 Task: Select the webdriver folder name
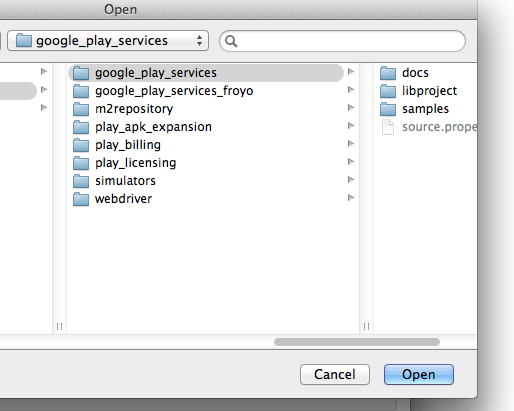[124, 199]
